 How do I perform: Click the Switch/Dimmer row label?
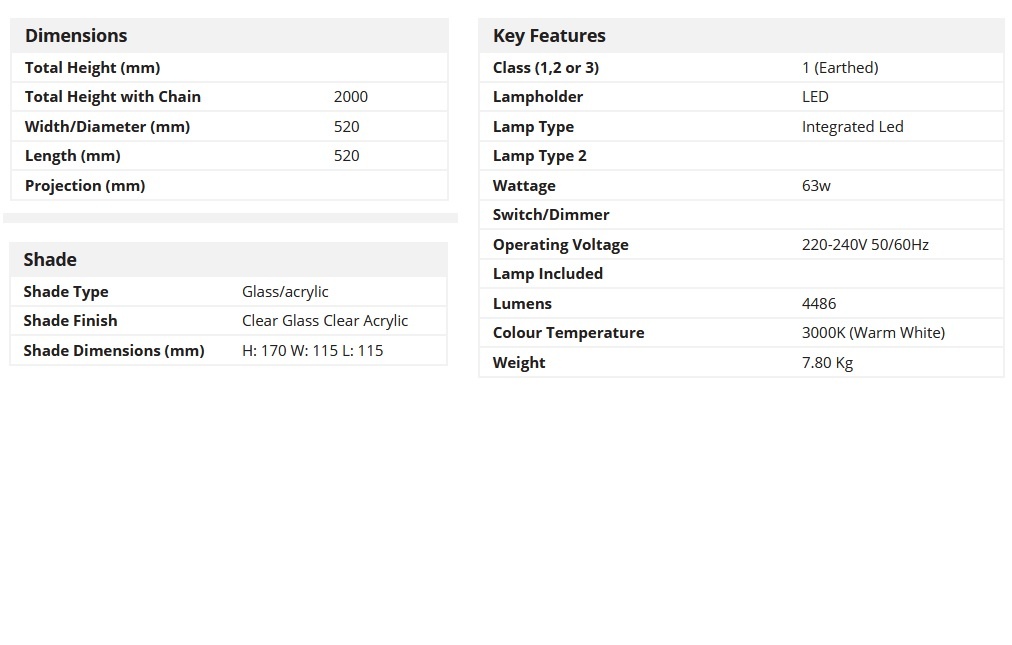click(551, 215)
